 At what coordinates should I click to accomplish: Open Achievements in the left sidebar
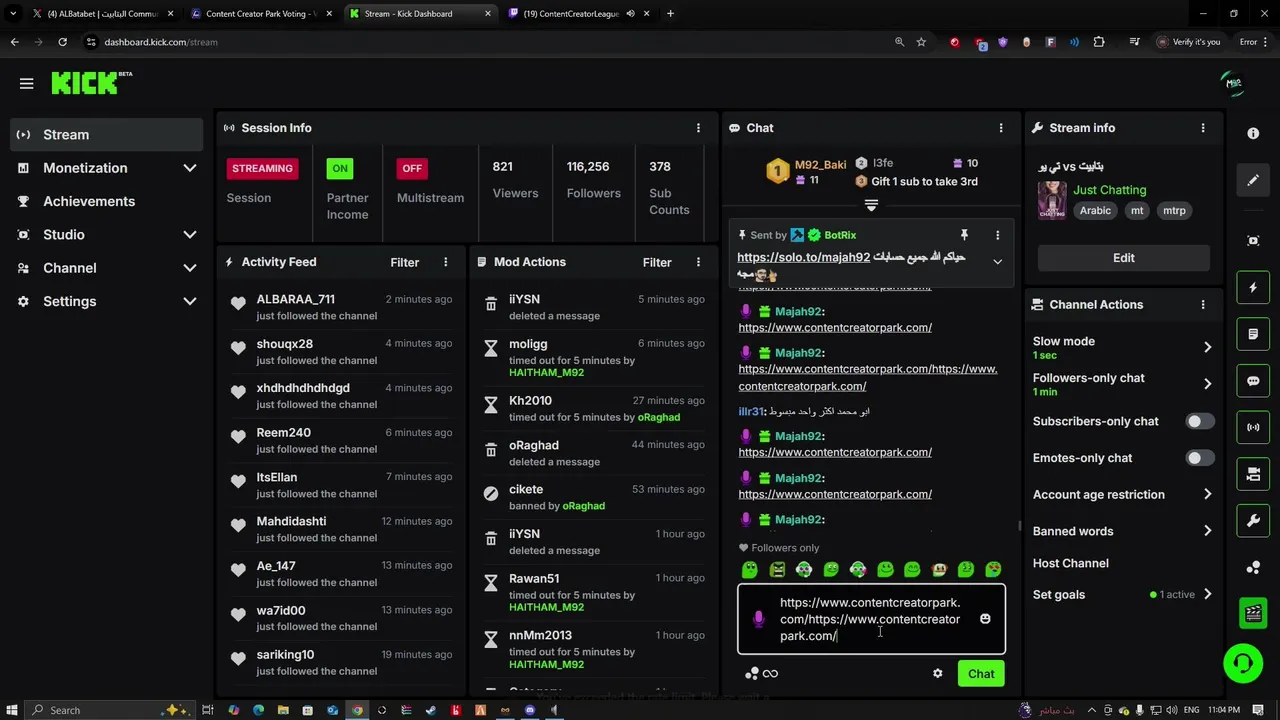coord(107,201)
